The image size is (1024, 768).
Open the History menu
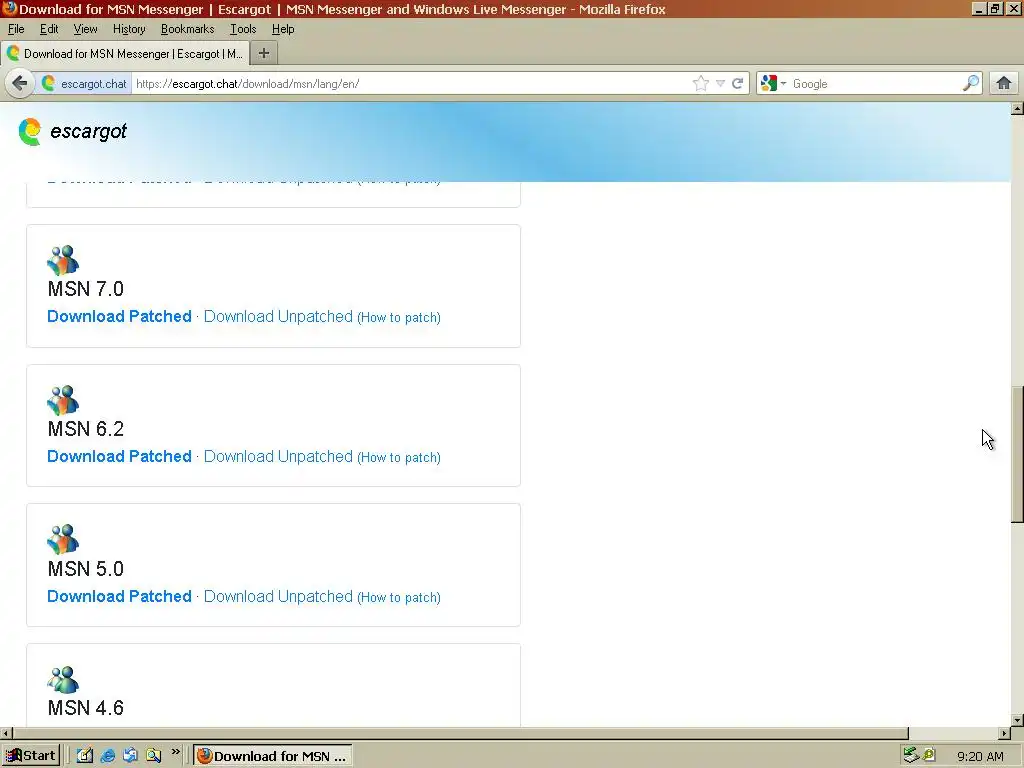coord(129,29)
